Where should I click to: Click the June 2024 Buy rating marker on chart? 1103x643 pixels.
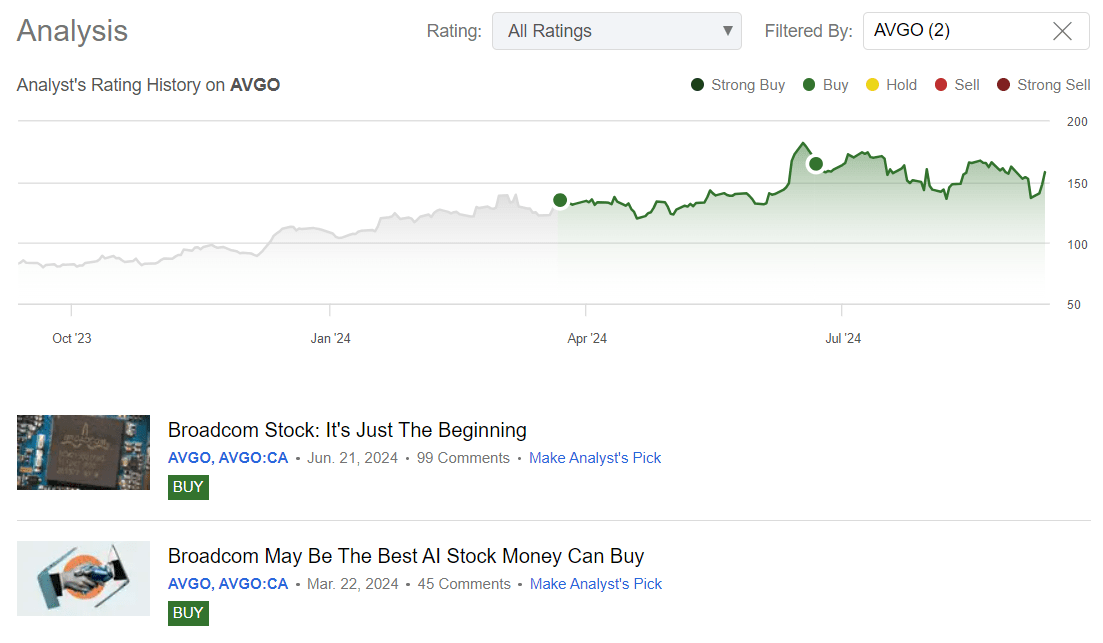[815, 164]
